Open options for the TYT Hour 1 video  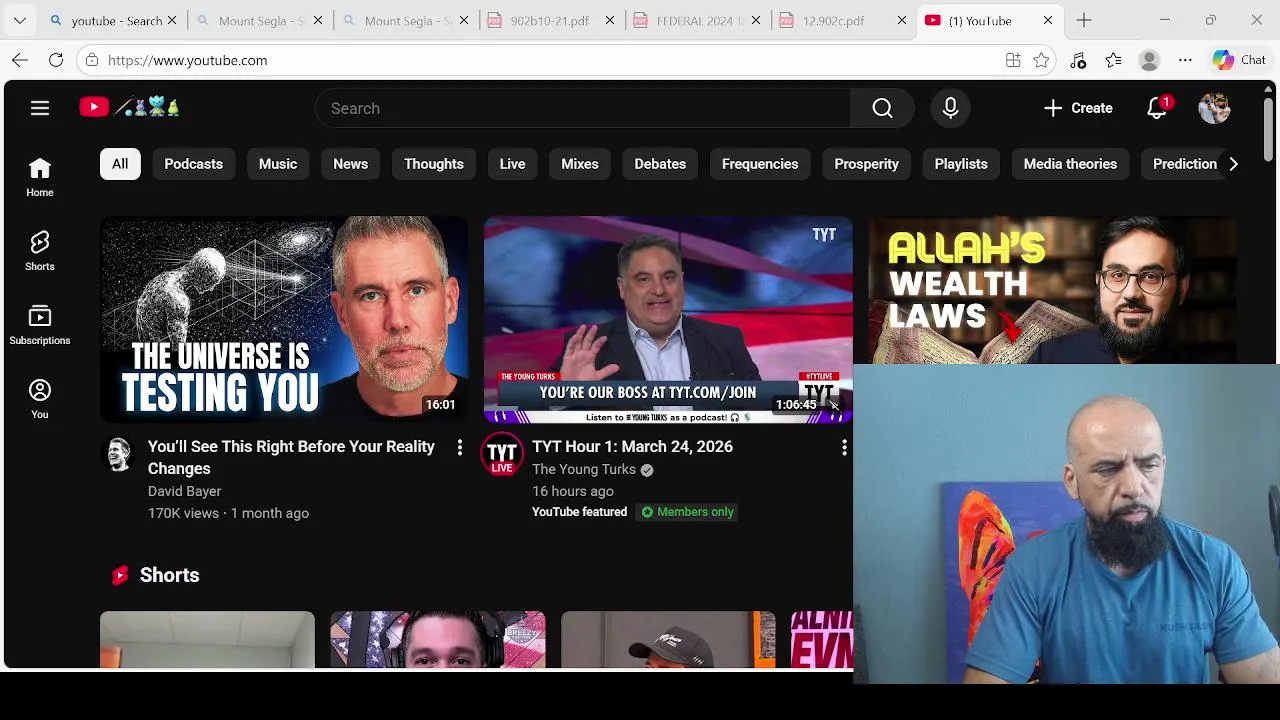[x=844, y=447]
